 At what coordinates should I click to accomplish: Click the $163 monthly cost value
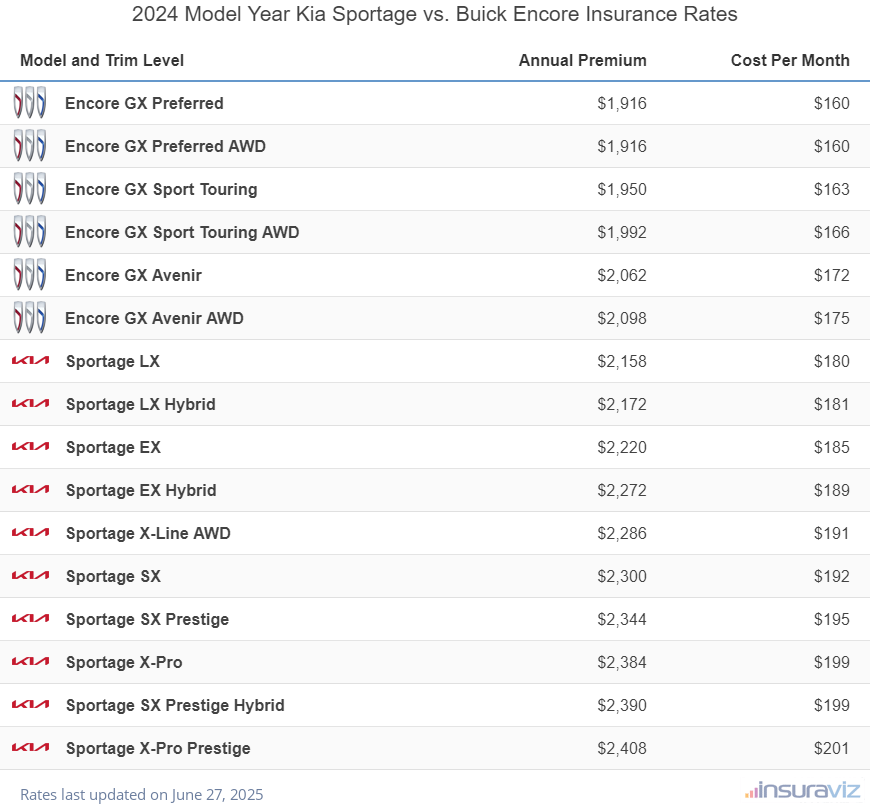832,189
